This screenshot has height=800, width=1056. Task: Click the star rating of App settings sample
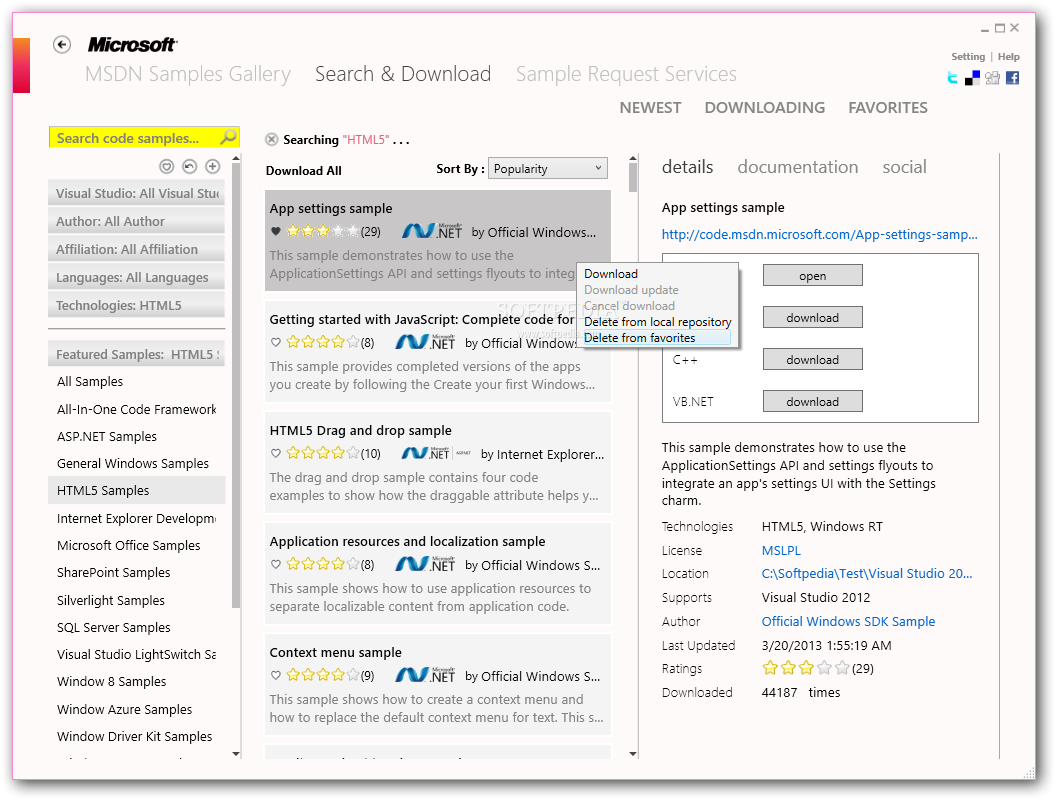click(322, 232)
